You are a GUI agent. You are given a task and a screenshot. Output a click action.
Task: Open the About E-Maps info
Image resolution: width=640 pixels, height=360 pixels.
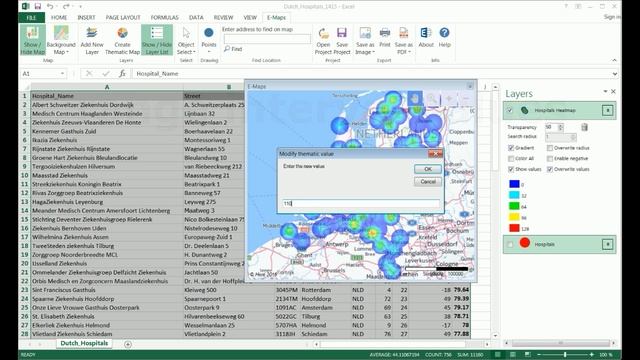[x=426, y=37]
